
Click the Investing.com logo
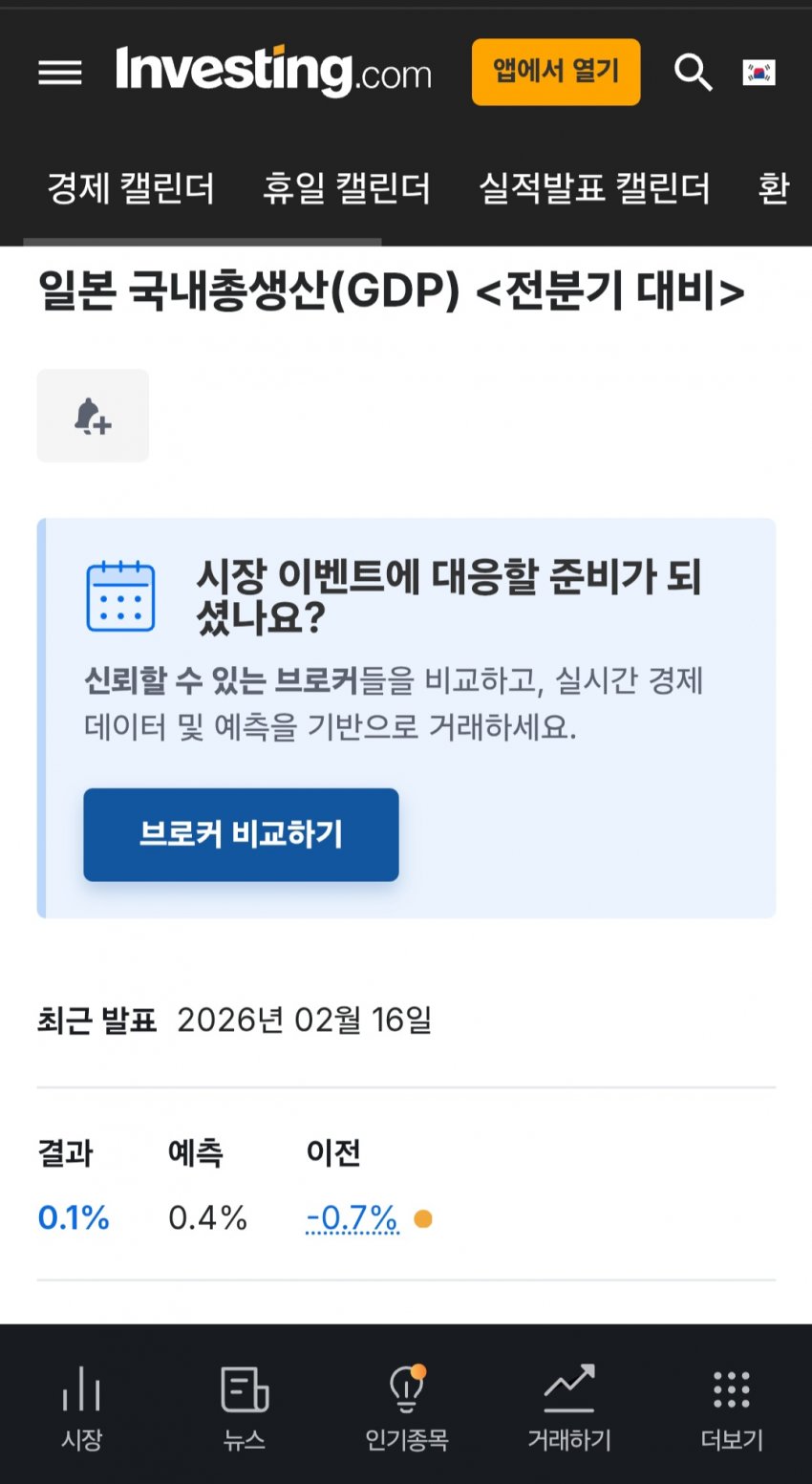(x=273, y=72)
